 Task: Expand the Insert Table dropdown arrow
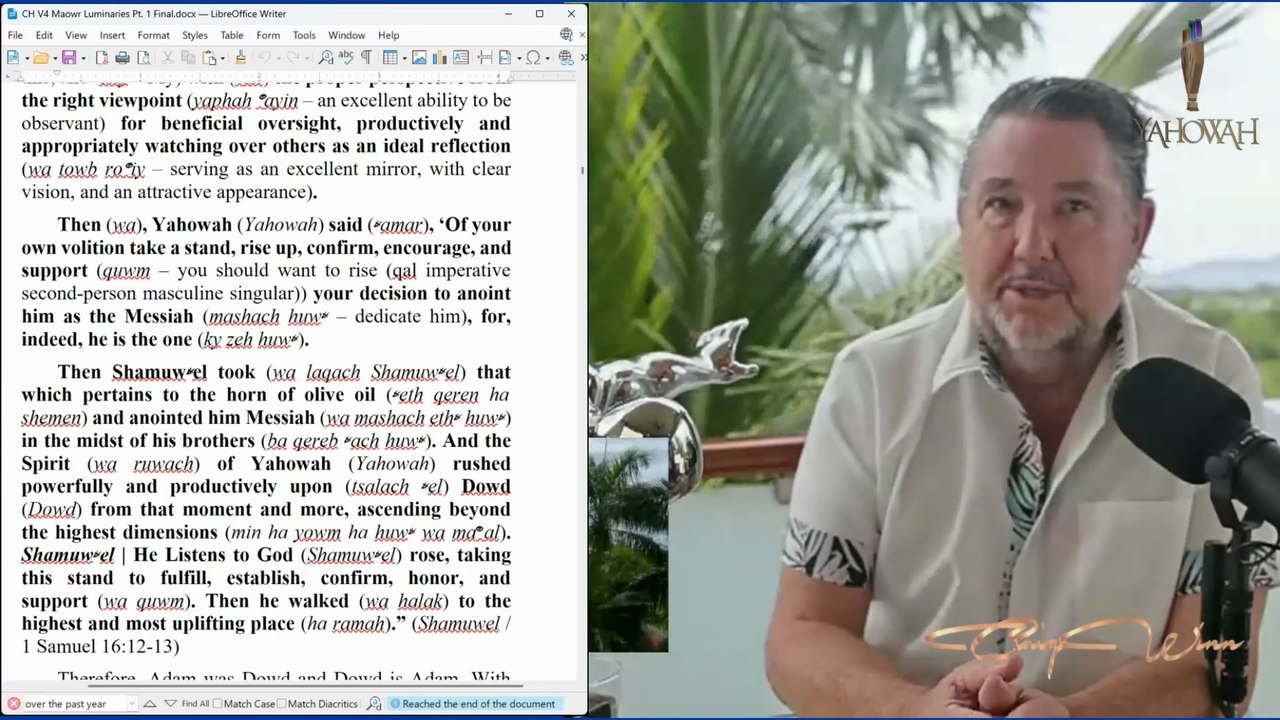coord(403,58)
